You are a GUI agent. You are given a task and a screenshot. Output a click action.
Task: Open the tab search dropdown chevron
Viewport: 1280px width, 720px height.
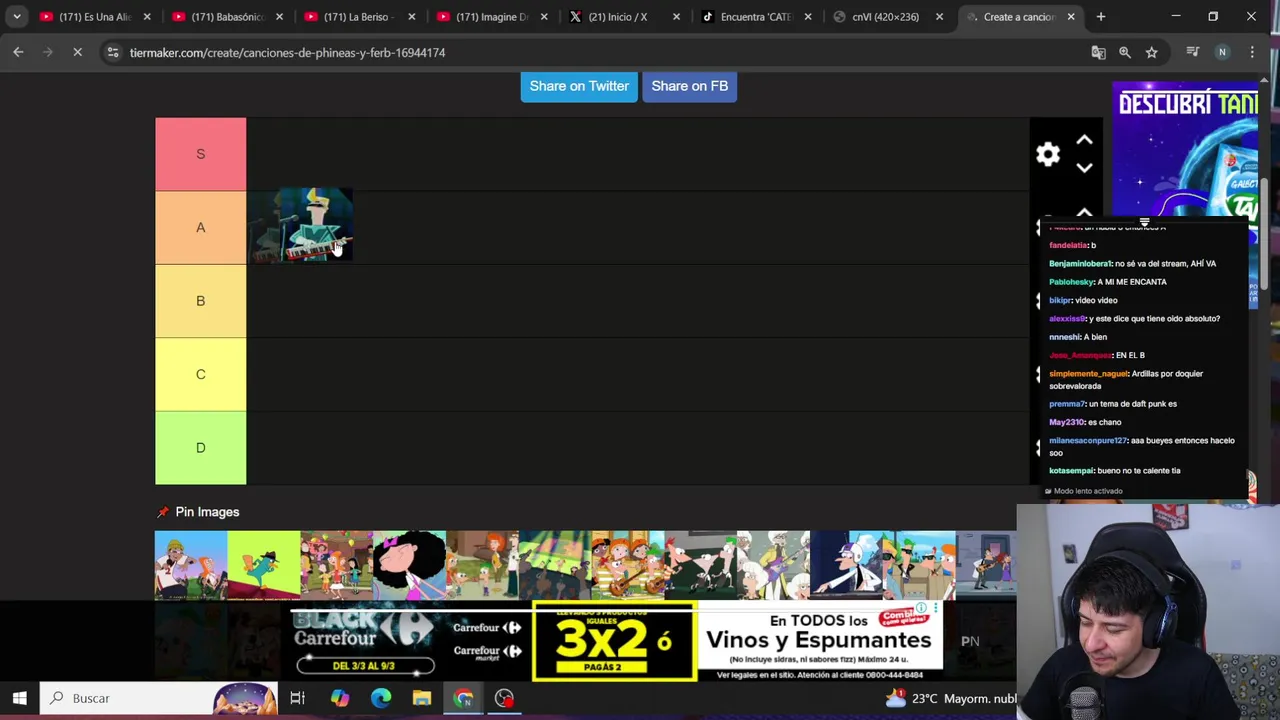17,17
